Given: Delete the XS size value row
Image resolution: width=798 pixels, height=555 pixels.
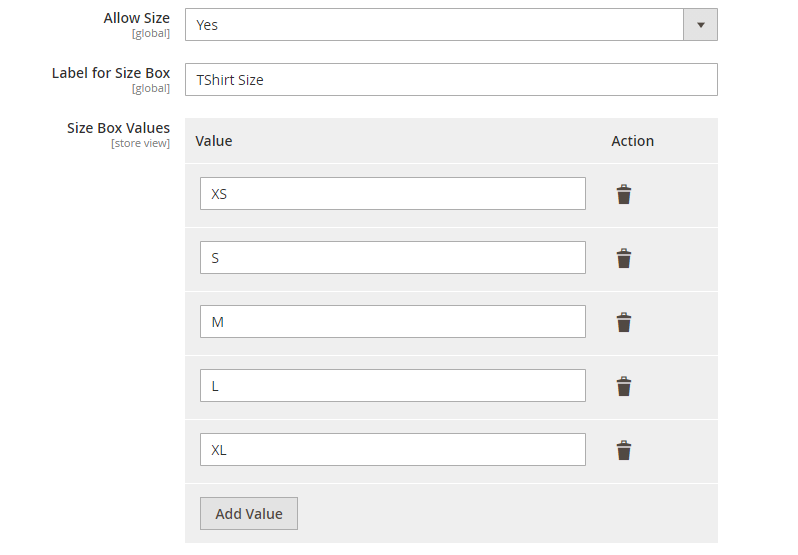Looking at the screenshot, I should click(x=623, y=194).
